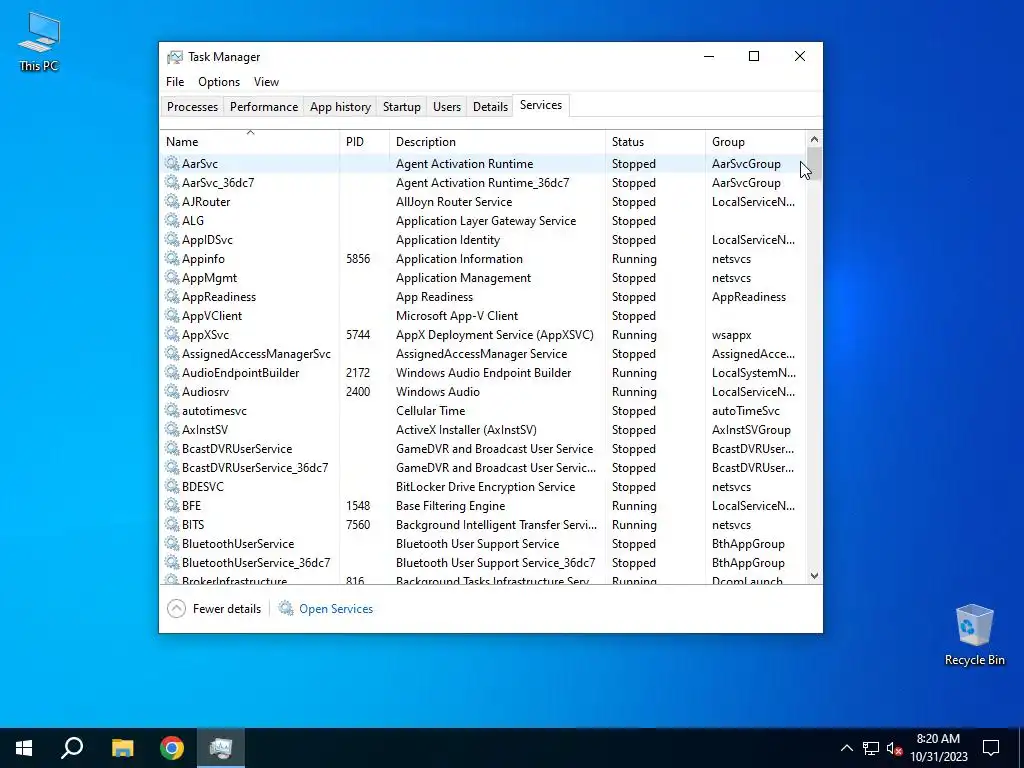This screenshot has width=1024, height=768.
Task: Select the AarSvc_36dc7 service row
Action: pos(483,183)
